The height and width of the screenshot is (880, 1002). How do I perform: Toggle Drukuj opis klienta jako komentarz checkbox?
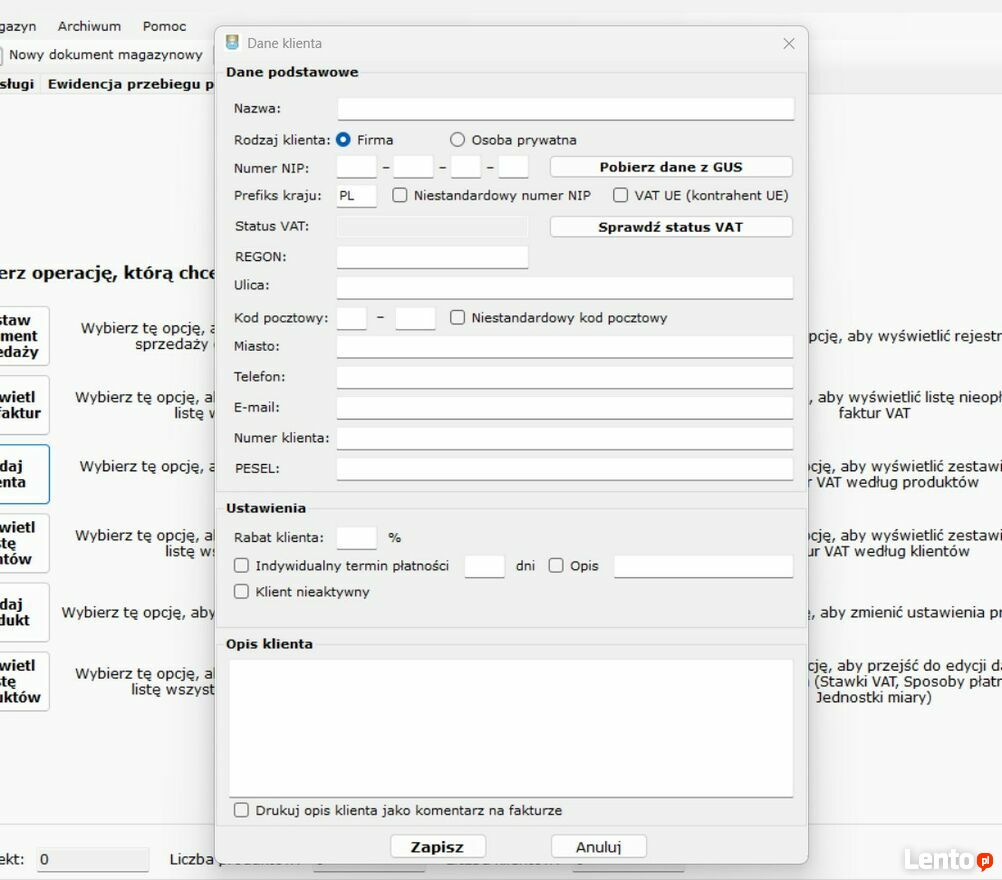pyautogui.click(x=241, y=810)
